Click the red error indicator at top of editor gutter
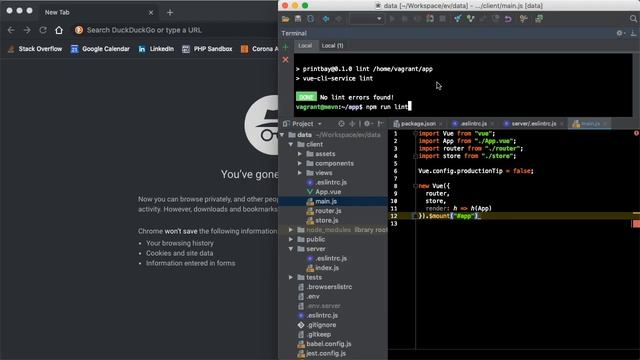This screenshot has height=360, width=640. [x=636, y=133]
